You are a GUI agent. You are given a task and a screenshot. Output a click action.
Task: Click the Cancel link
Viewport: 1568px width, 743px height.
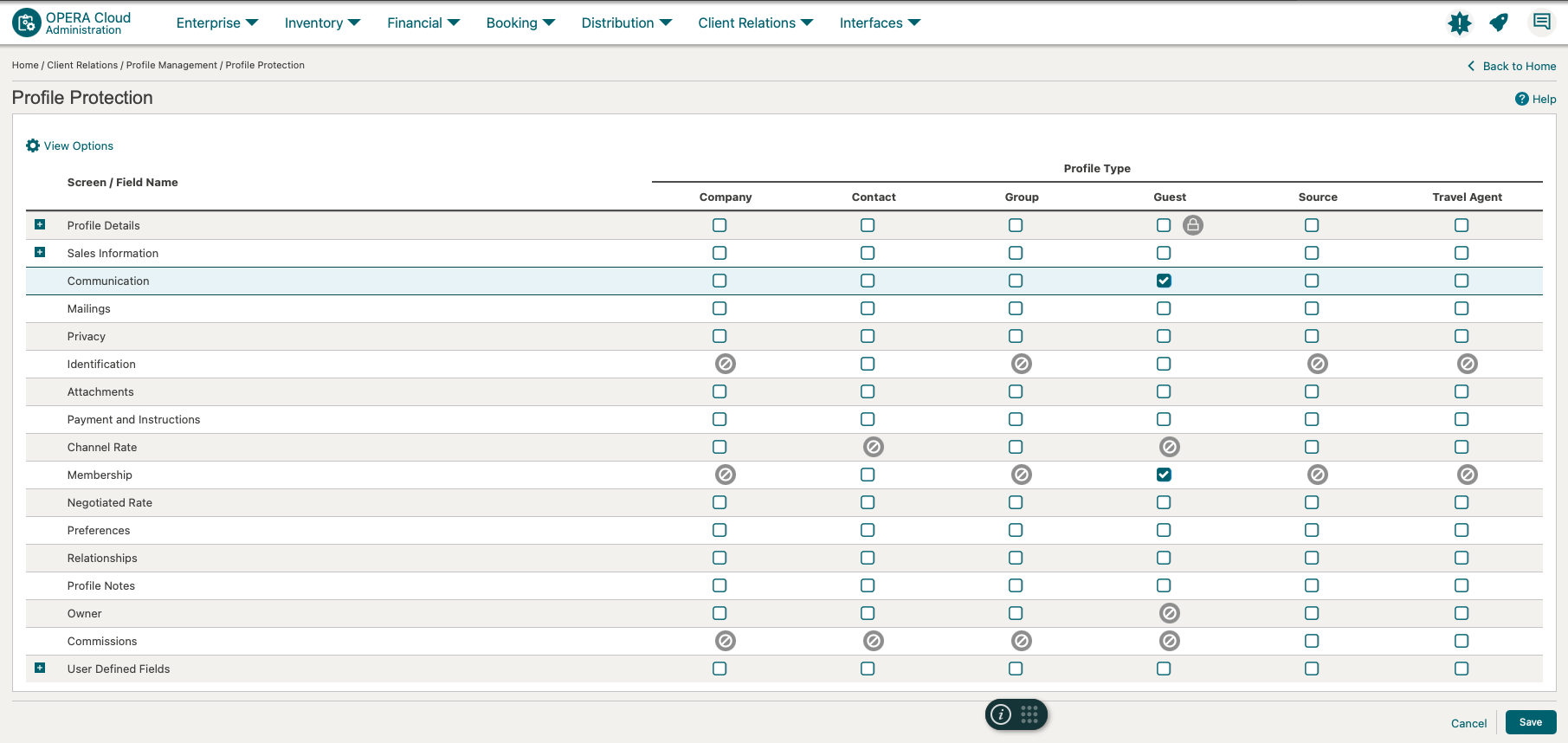point(1468,723)
